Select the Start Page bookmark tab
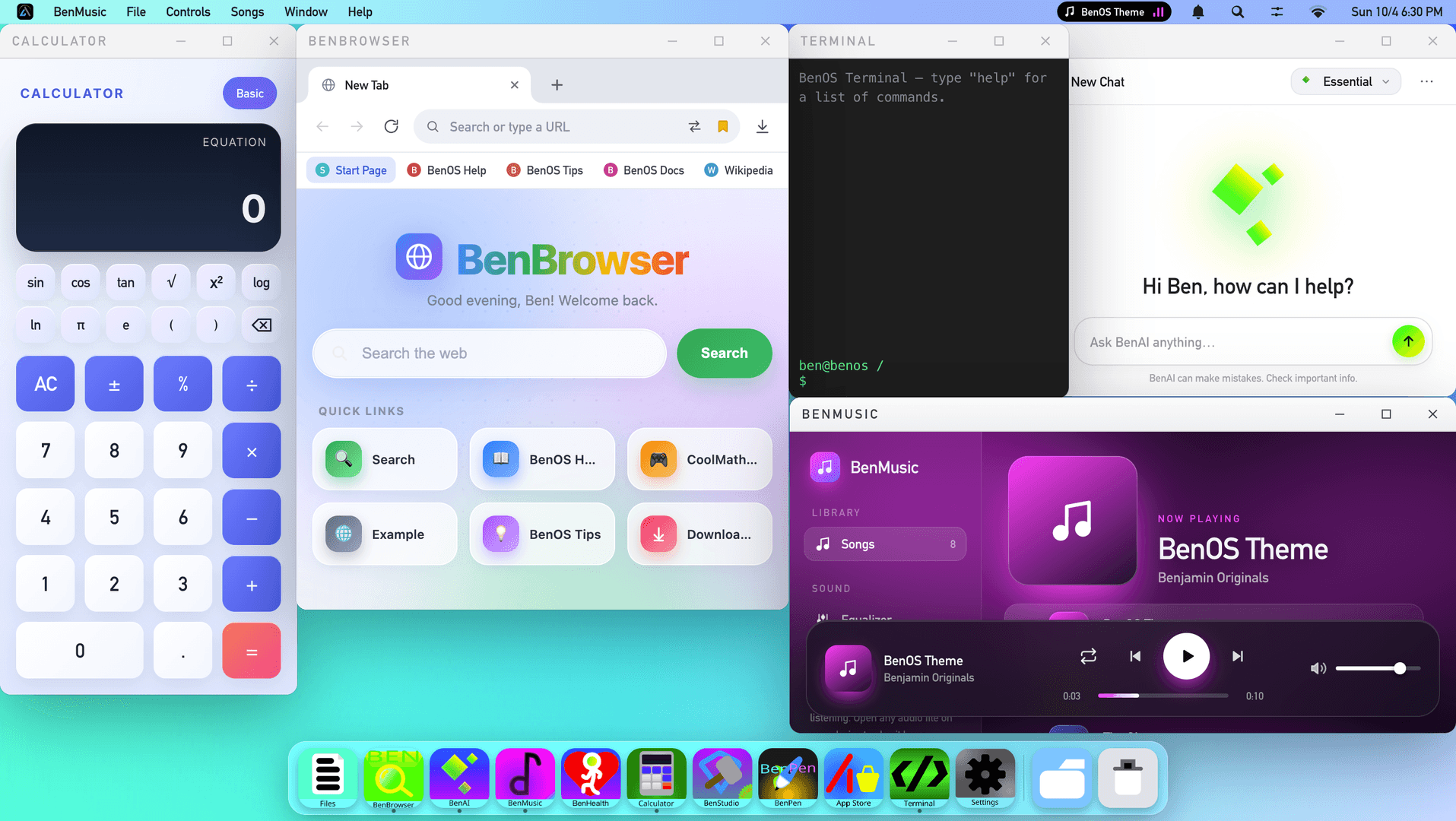 (351, 170)
